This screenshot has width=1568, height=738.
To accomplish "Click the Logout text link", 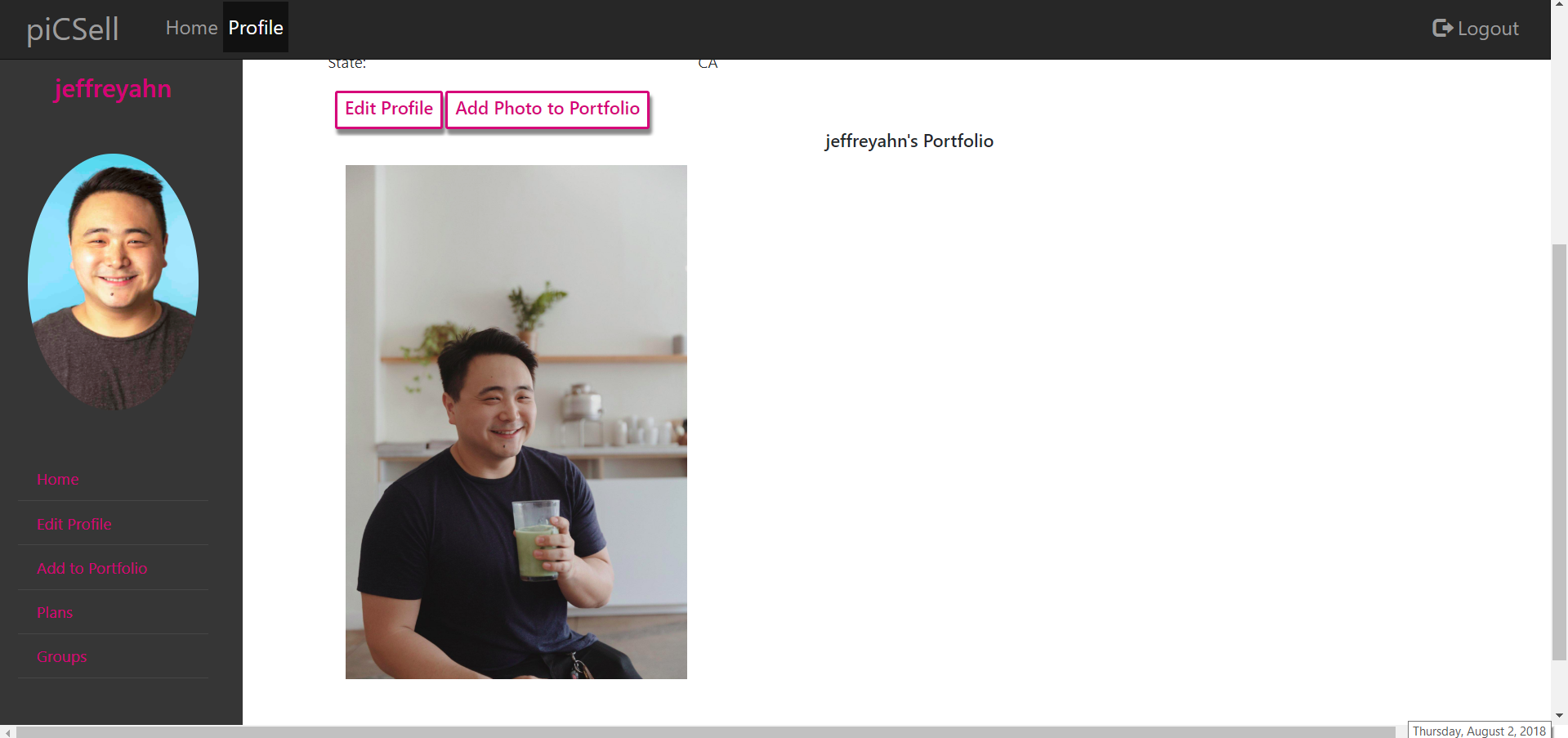I will [1488, 29].
